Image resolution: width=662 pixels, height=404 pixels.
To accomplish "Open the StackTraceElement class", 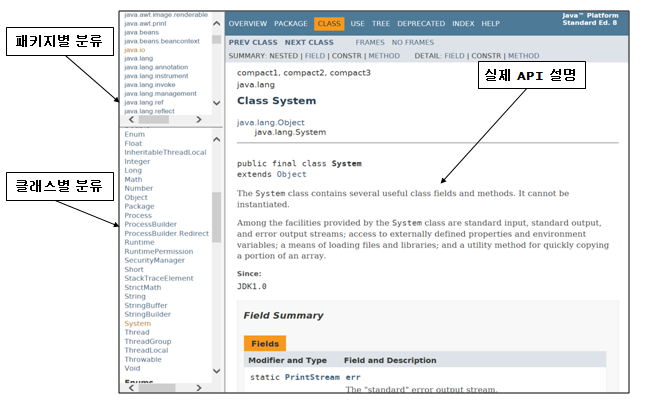I will pos(159,278).
